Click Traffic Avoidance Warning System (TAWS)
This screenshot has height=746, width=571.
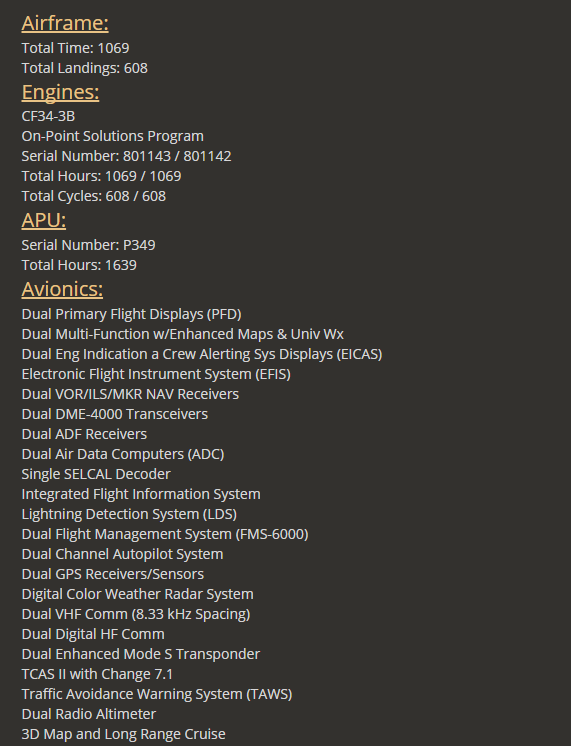[157, 694]
